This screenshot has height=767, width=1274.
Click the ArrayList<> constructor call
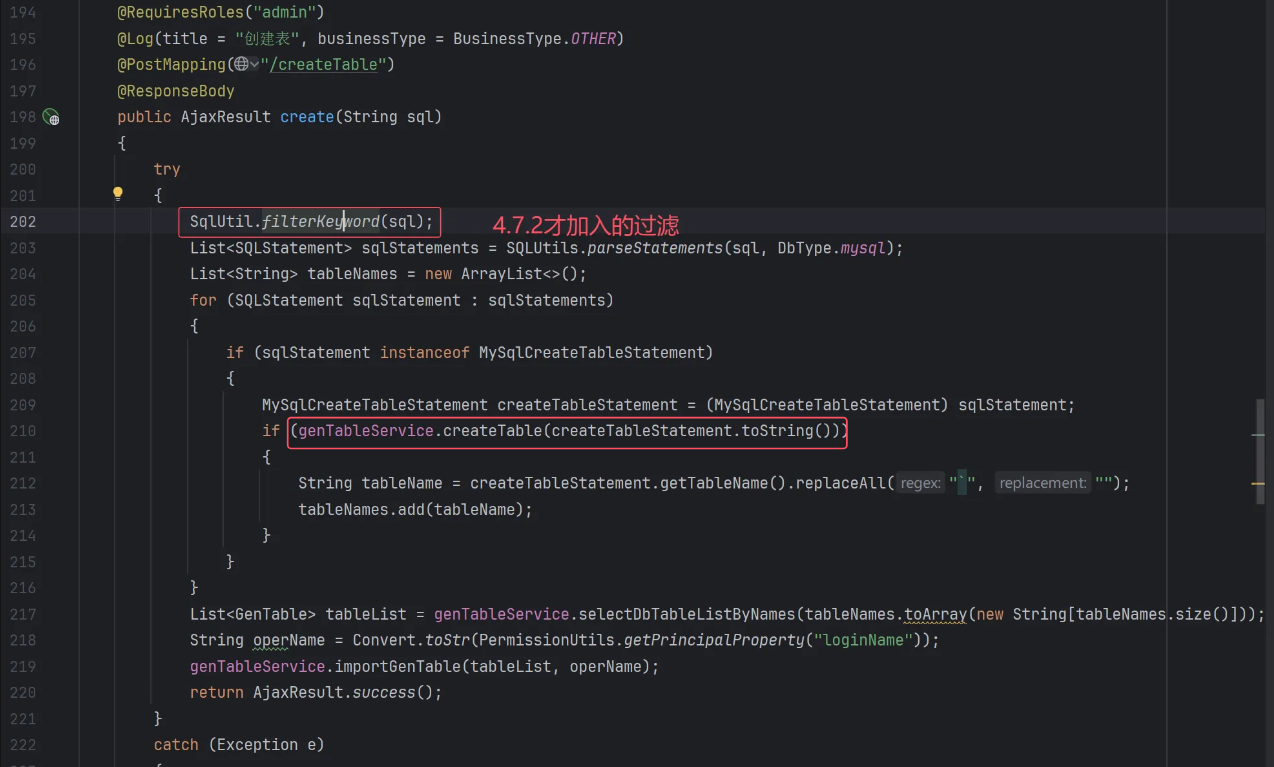(510, 274)
